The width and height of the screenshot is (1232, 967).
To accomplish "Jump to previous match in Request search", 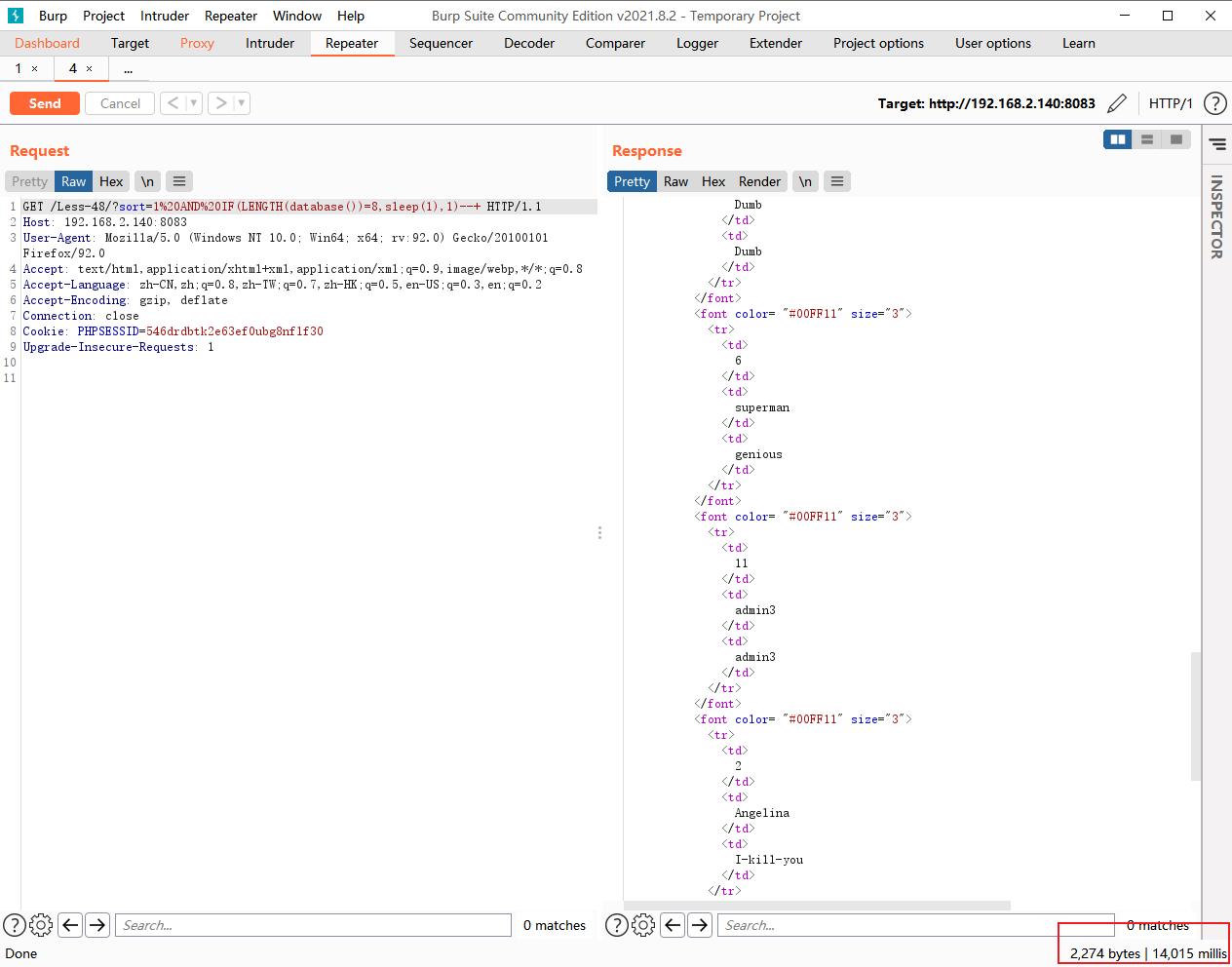I will point(70,925).
